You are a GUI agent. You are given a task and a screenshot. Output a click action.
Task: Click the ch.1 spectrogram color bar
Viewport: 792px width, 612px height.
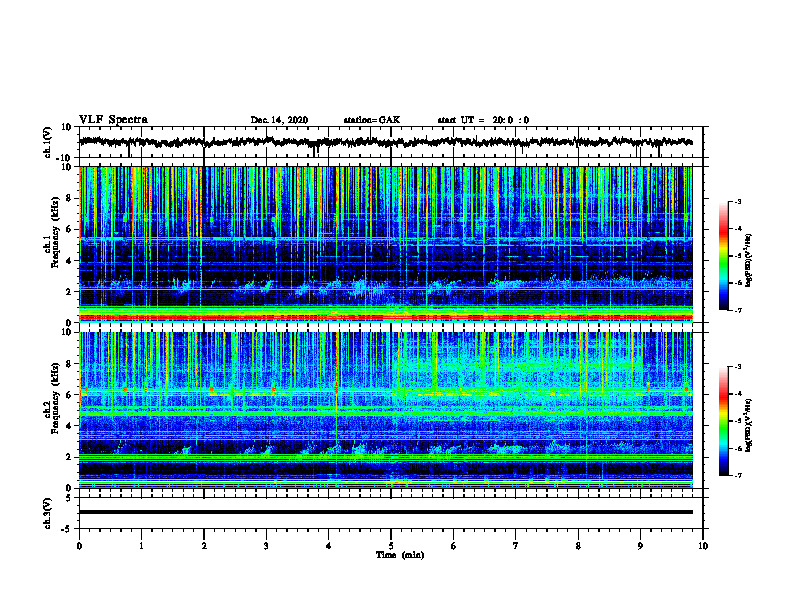[723, 256]
